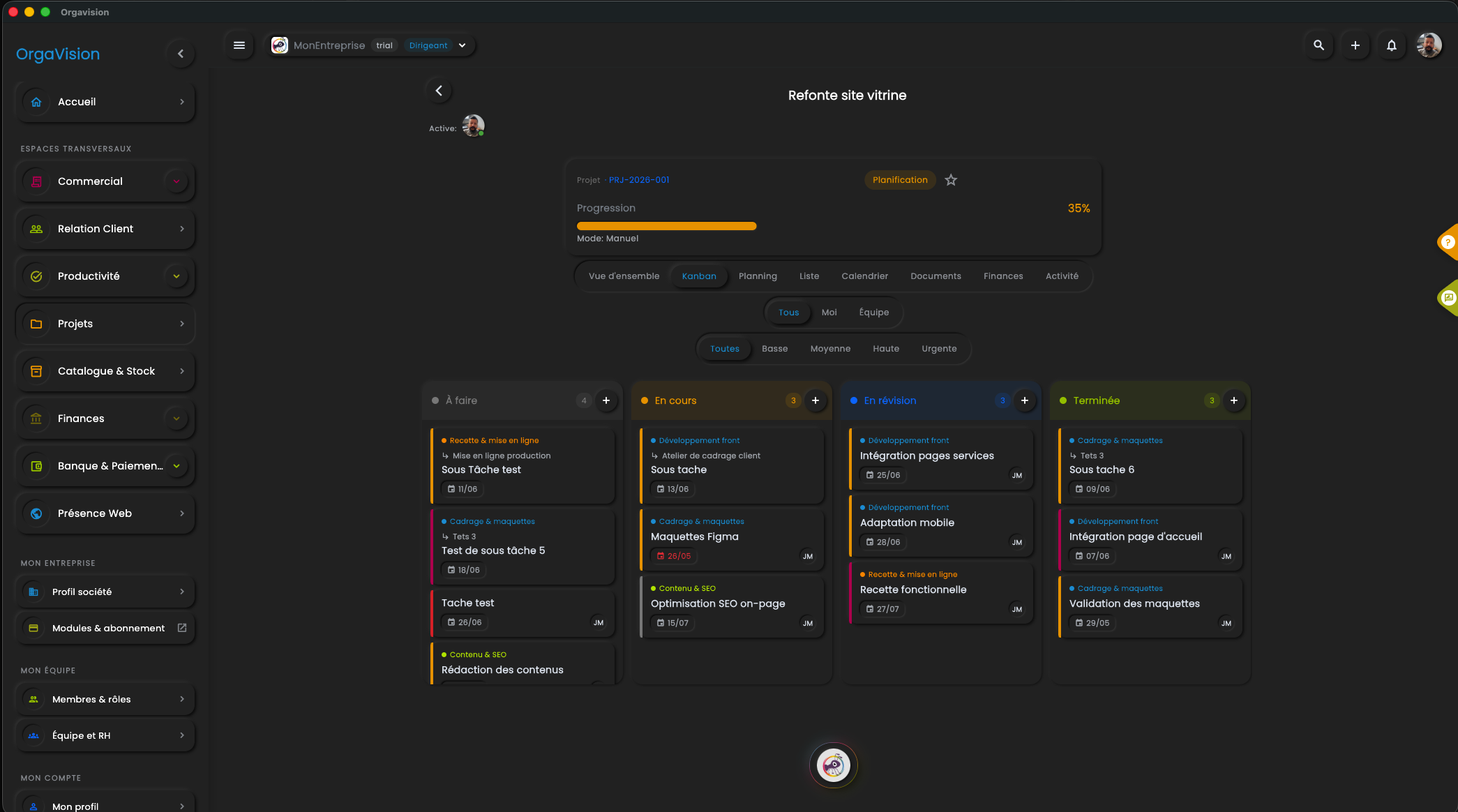Screen dimensions: 1458x812
Task: Click JM assignee on Adaptation mobile
Action: [1016, 542]
